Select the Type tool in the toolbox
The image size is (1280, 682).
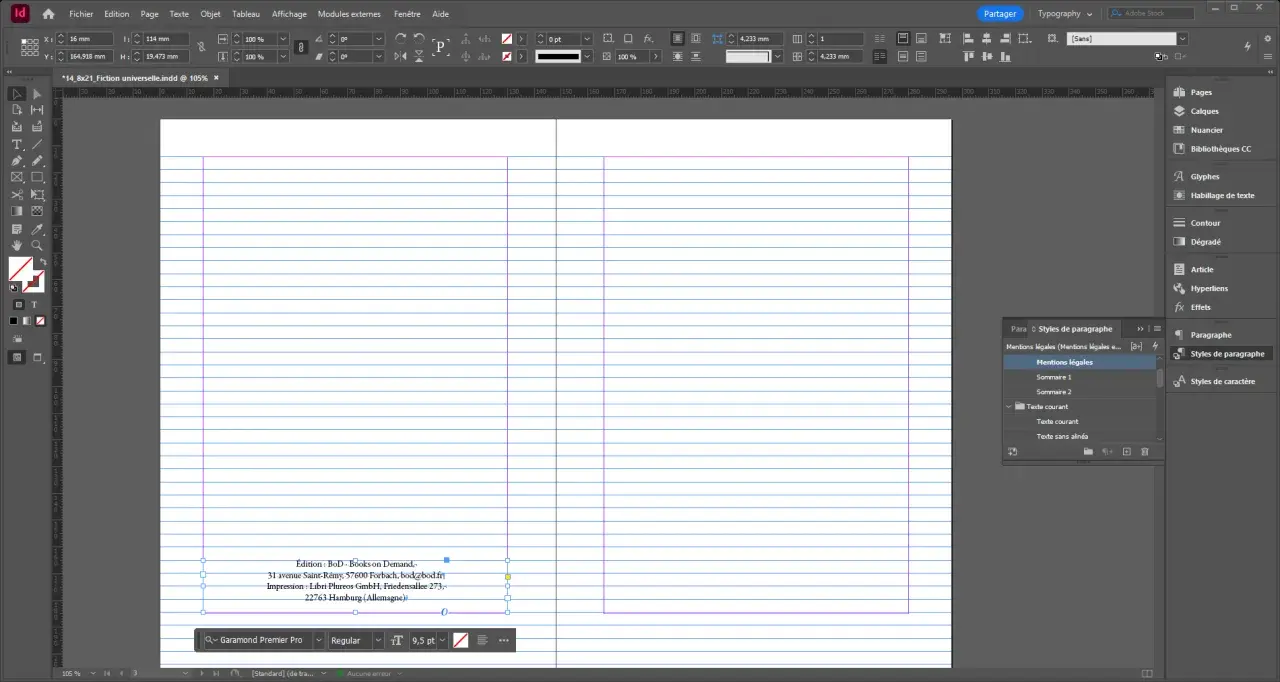(x=17, y=144)
